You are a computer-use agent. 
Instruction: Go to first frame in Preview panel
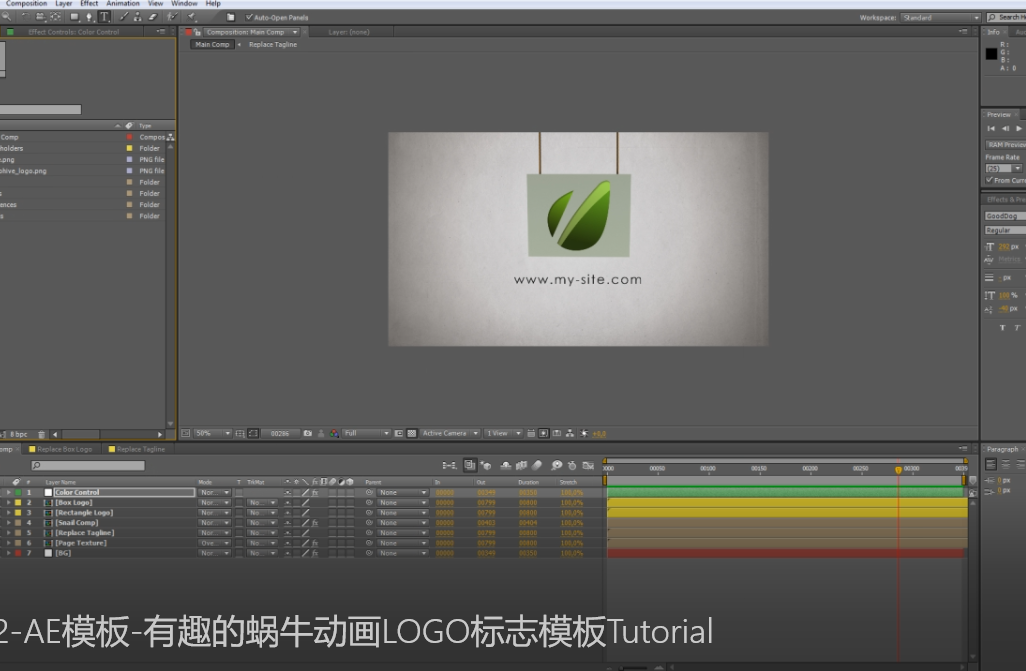[x=991, y=128]
